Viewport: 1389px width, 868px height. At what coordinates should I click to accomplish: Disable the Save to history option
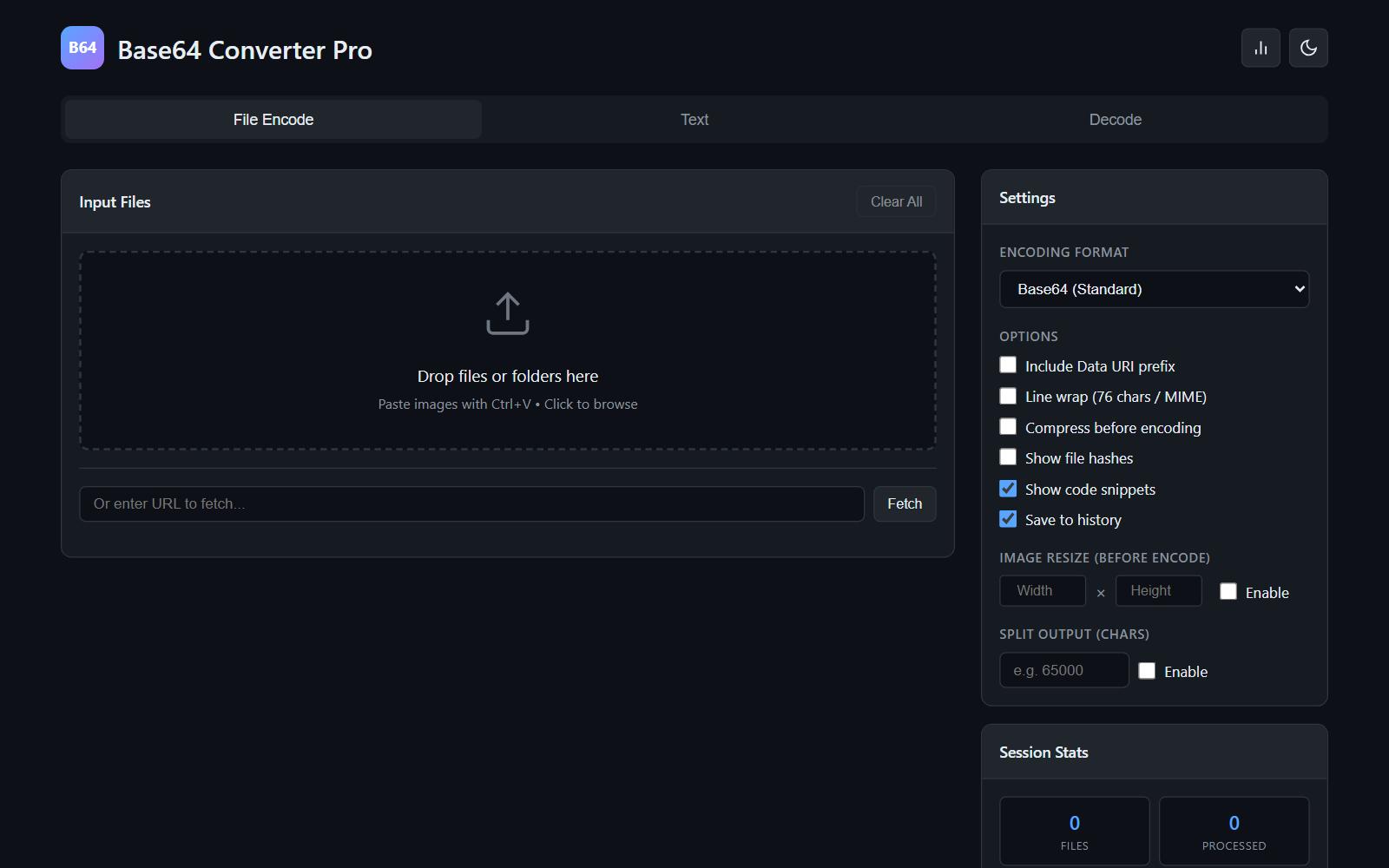click(1008, 519)
